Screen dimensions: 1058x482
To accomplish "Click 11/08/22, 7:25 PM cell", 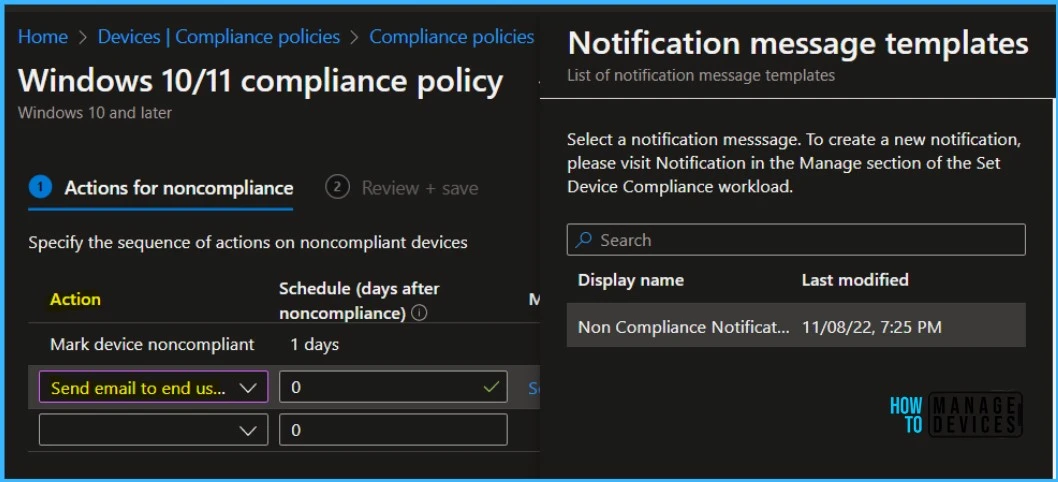I will [871, 327].
